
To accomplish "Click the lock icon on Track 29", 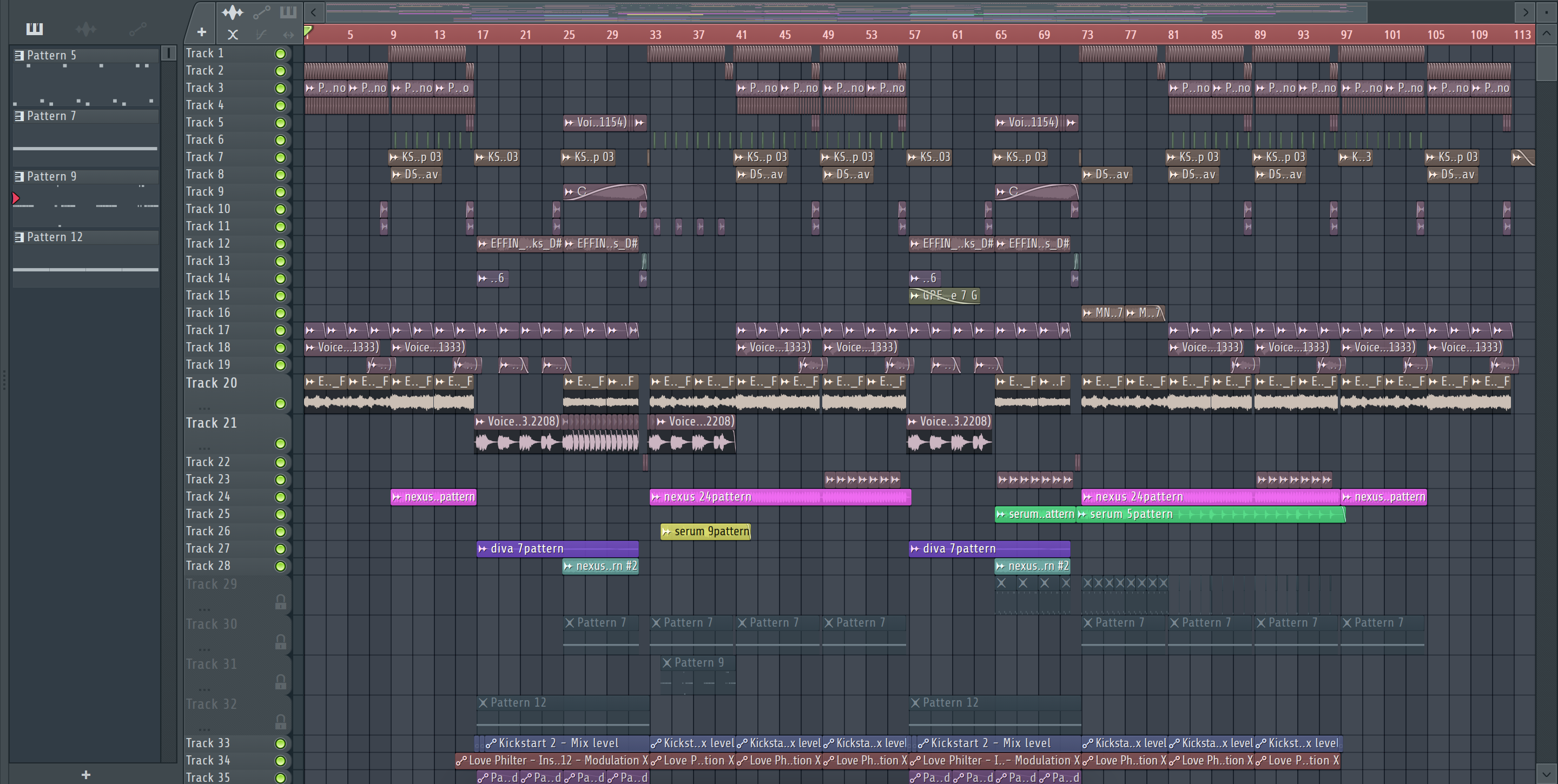I will coord(281,601).
